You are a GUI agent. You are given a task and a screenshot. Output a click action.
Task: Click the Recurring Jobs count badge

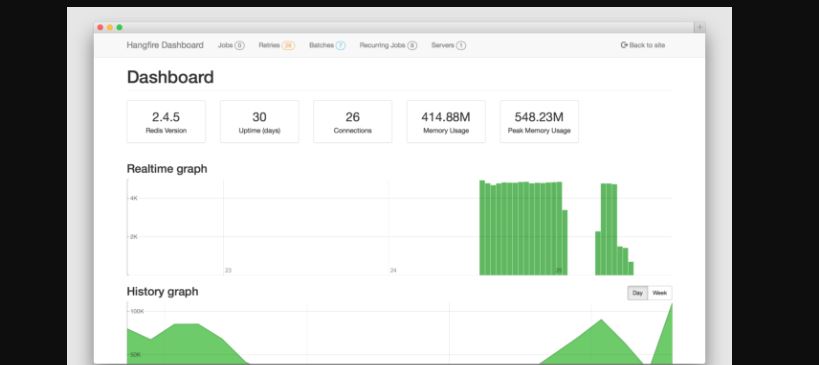[x=412, y=45]
